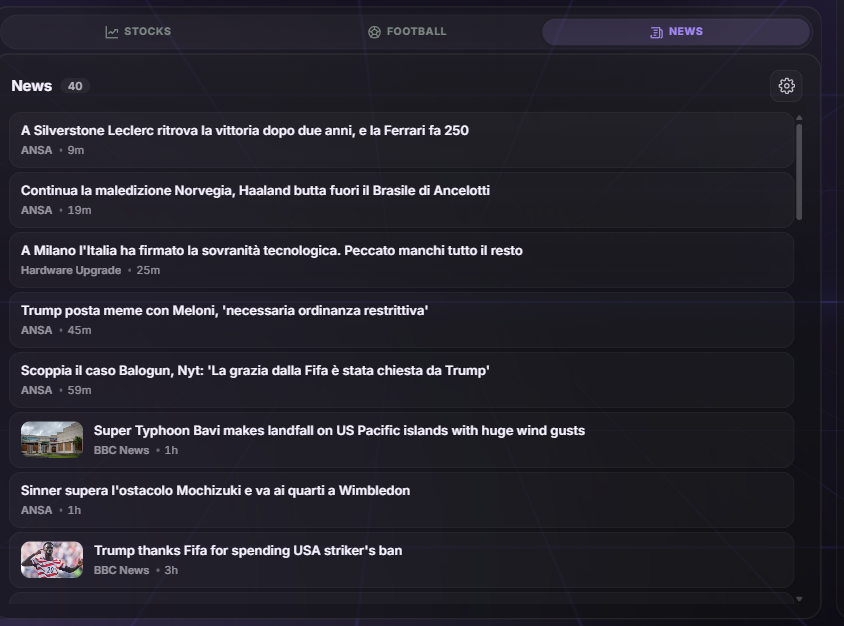Click the 9m timestamp
Screen dimensions: 844x626
[76, 150]
